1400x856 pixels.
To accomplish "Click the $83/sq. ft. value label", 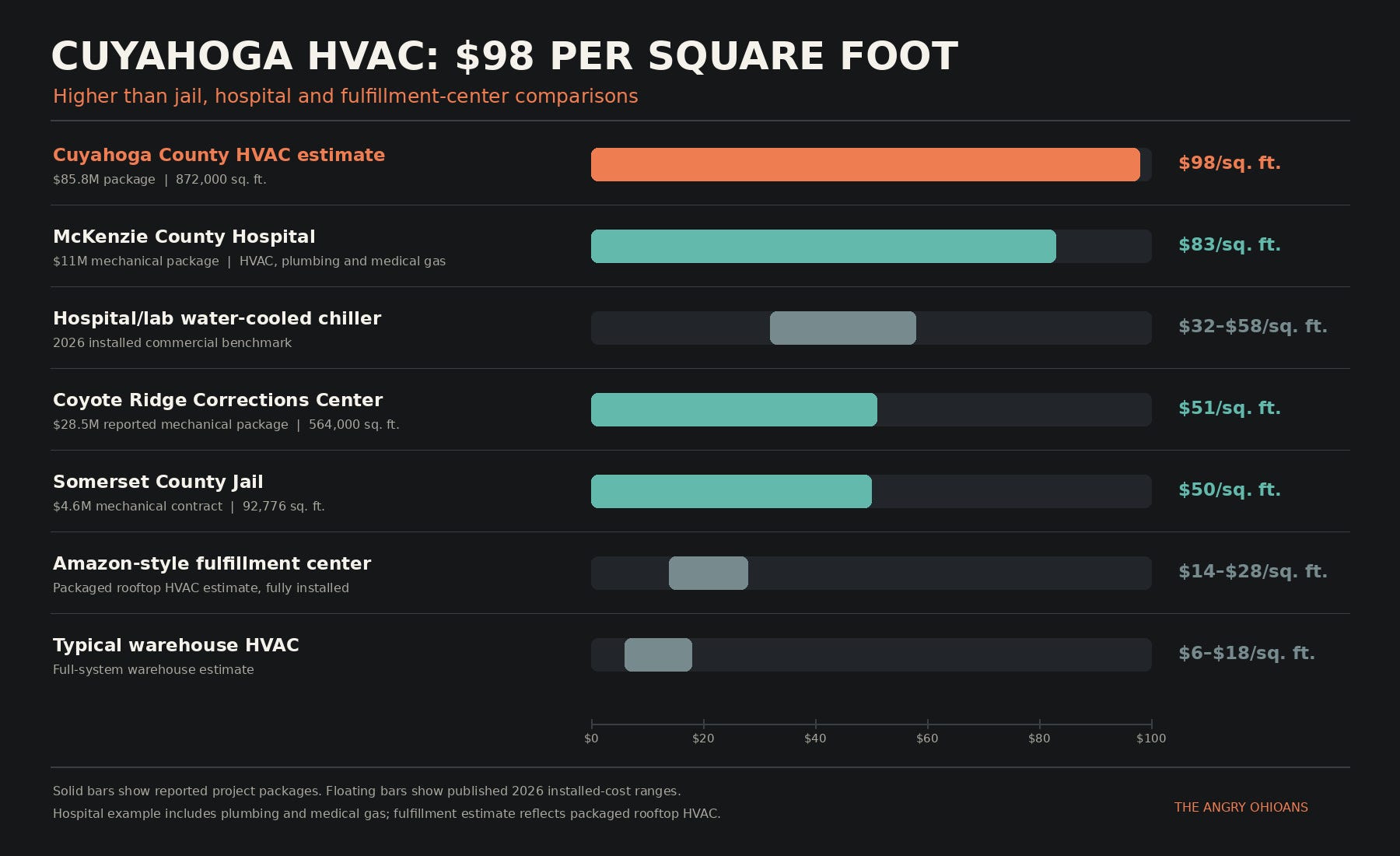I will [x=1230, y=245].
